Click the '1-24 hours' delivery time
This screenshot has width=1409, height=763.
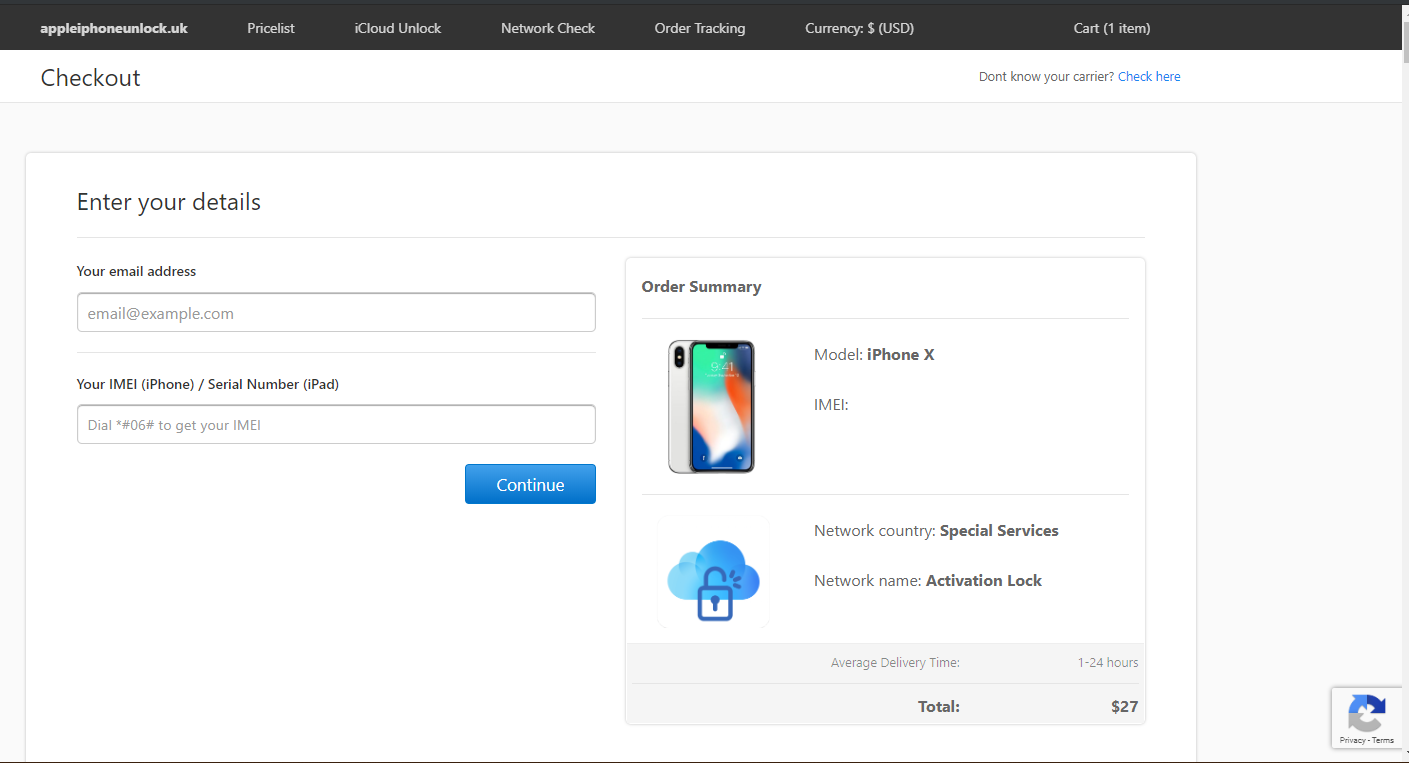pos(1108,662)
